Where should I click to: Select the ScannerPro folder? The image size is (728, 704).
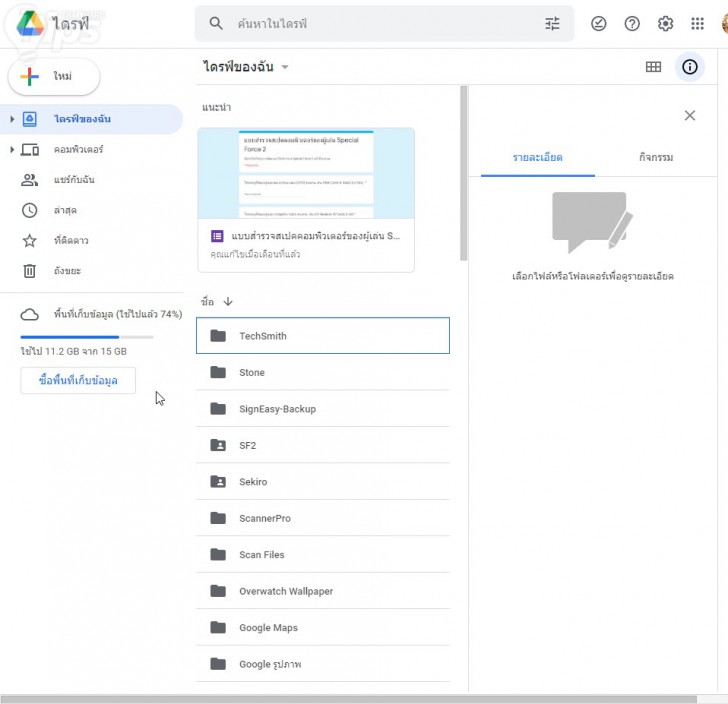[323, 518]
